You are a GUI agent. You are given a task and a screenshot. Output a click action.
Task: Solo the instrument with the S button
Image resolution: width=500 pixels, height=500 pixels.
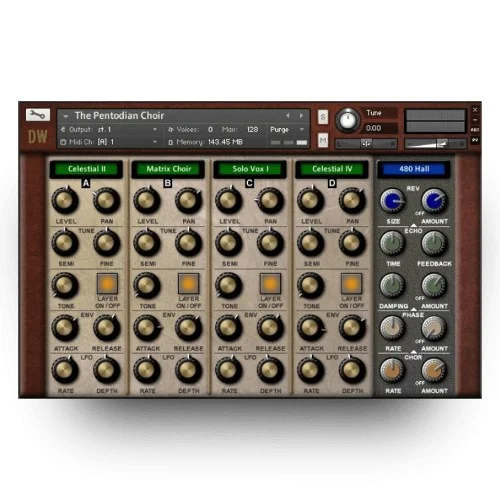click(x=323, y=117)
